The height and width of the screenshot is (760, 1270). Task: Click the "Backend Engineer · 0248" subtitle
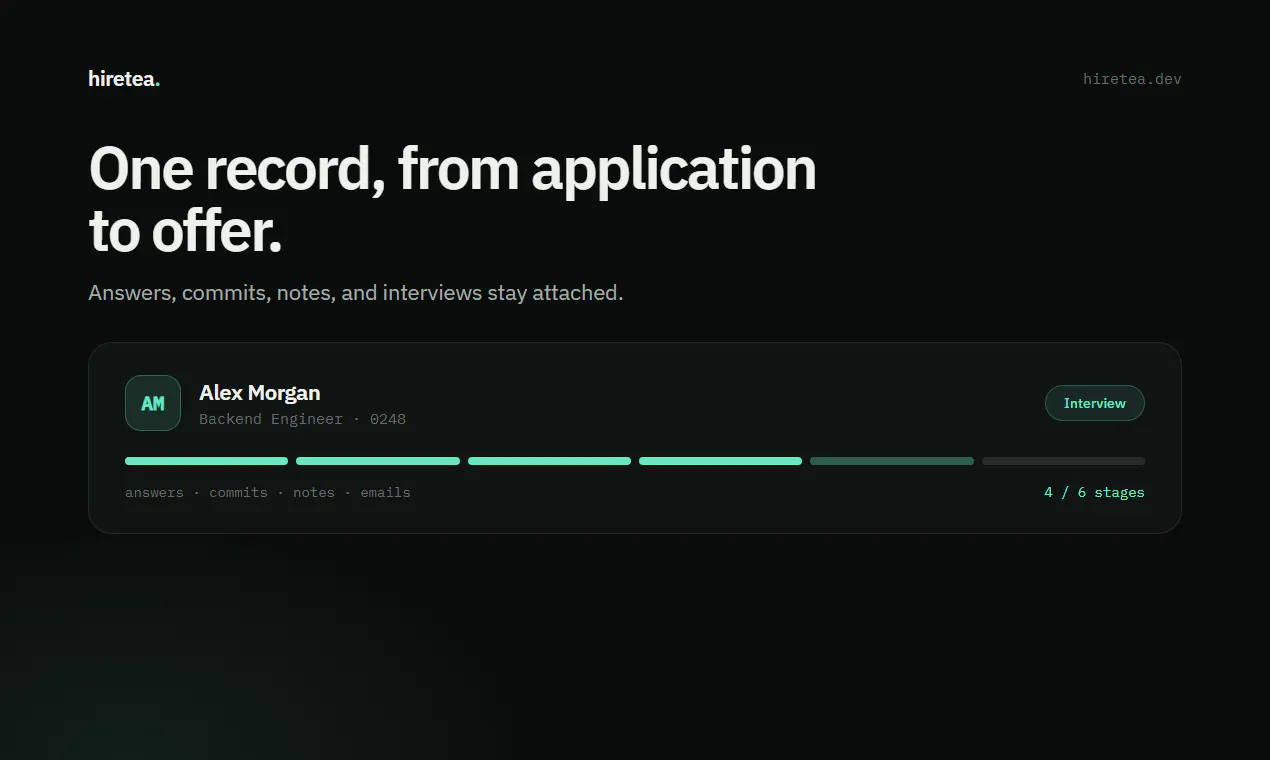click(302, 419)
